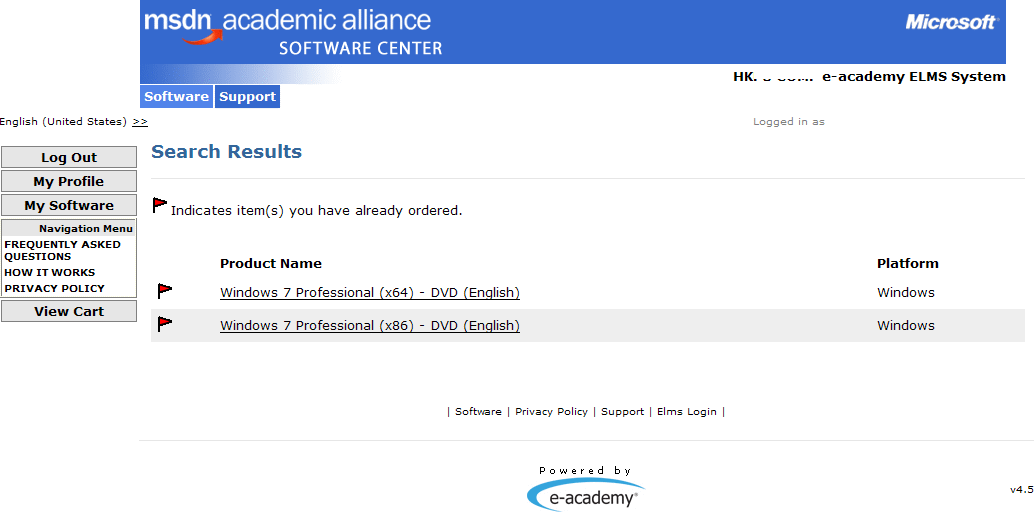Open My Software
The width and height of the screenshot is (1034, 512).
pyautogui.click(x=69, y=205)
